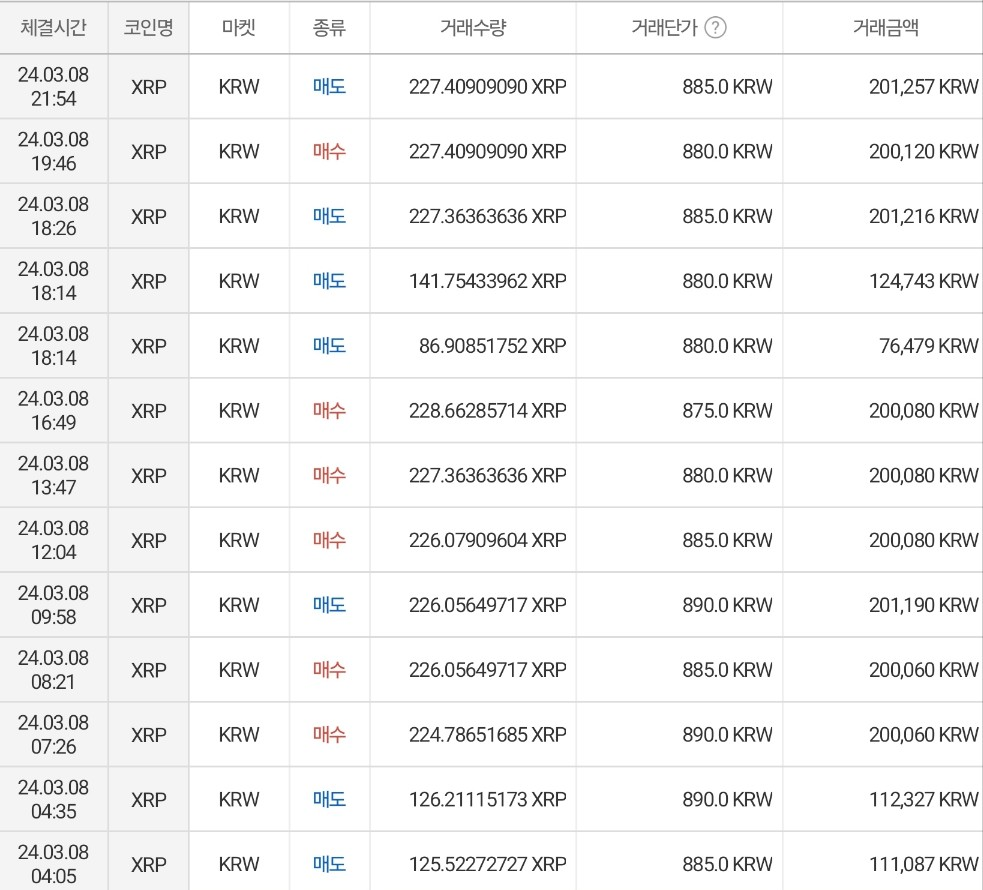The height and width of the screenshot is (890, 983).
Task: Click trade amount 76,479 KRW
Action: coord(928,346)
